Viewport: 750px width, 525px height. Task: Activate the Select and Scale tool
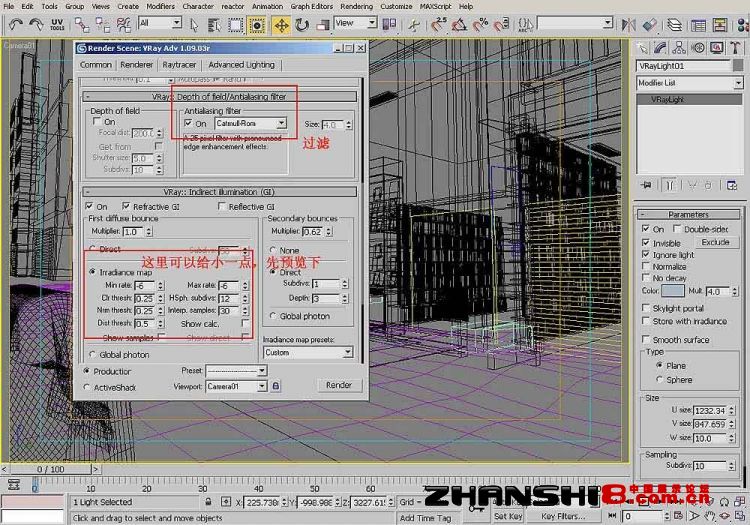tap(323, 25)
